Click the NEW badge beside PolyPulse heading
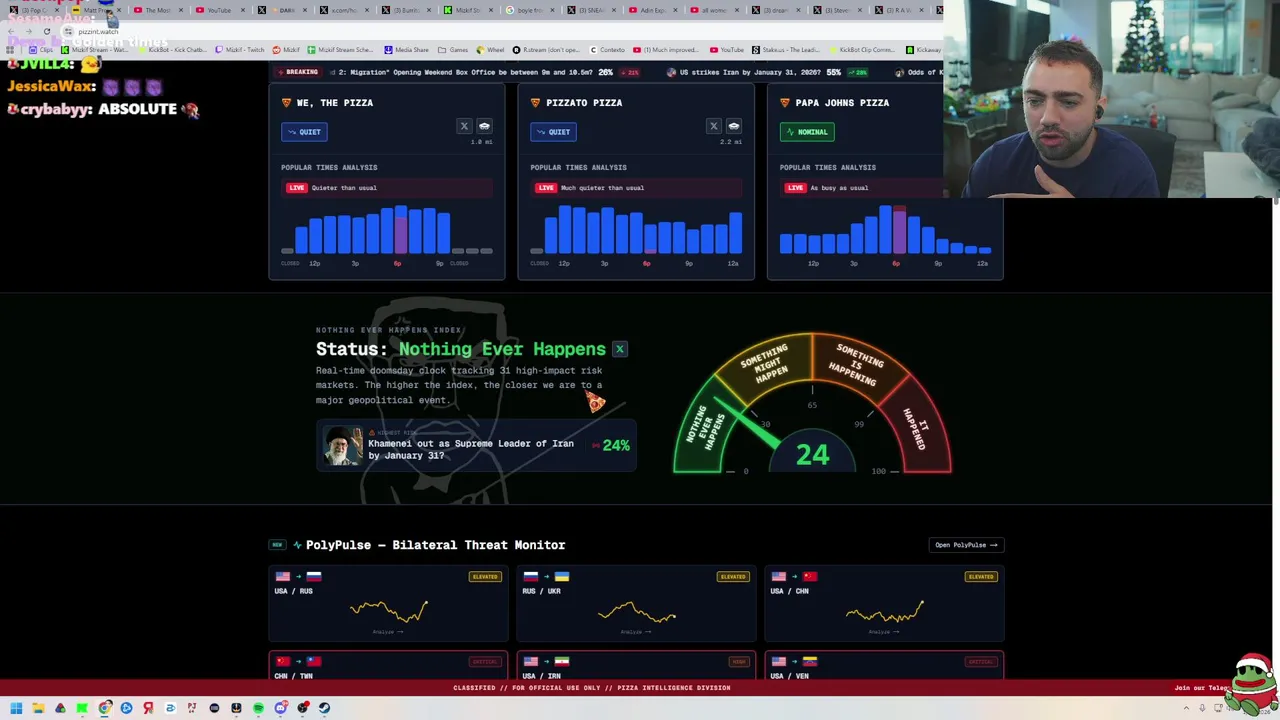 [x=277, y=545]
